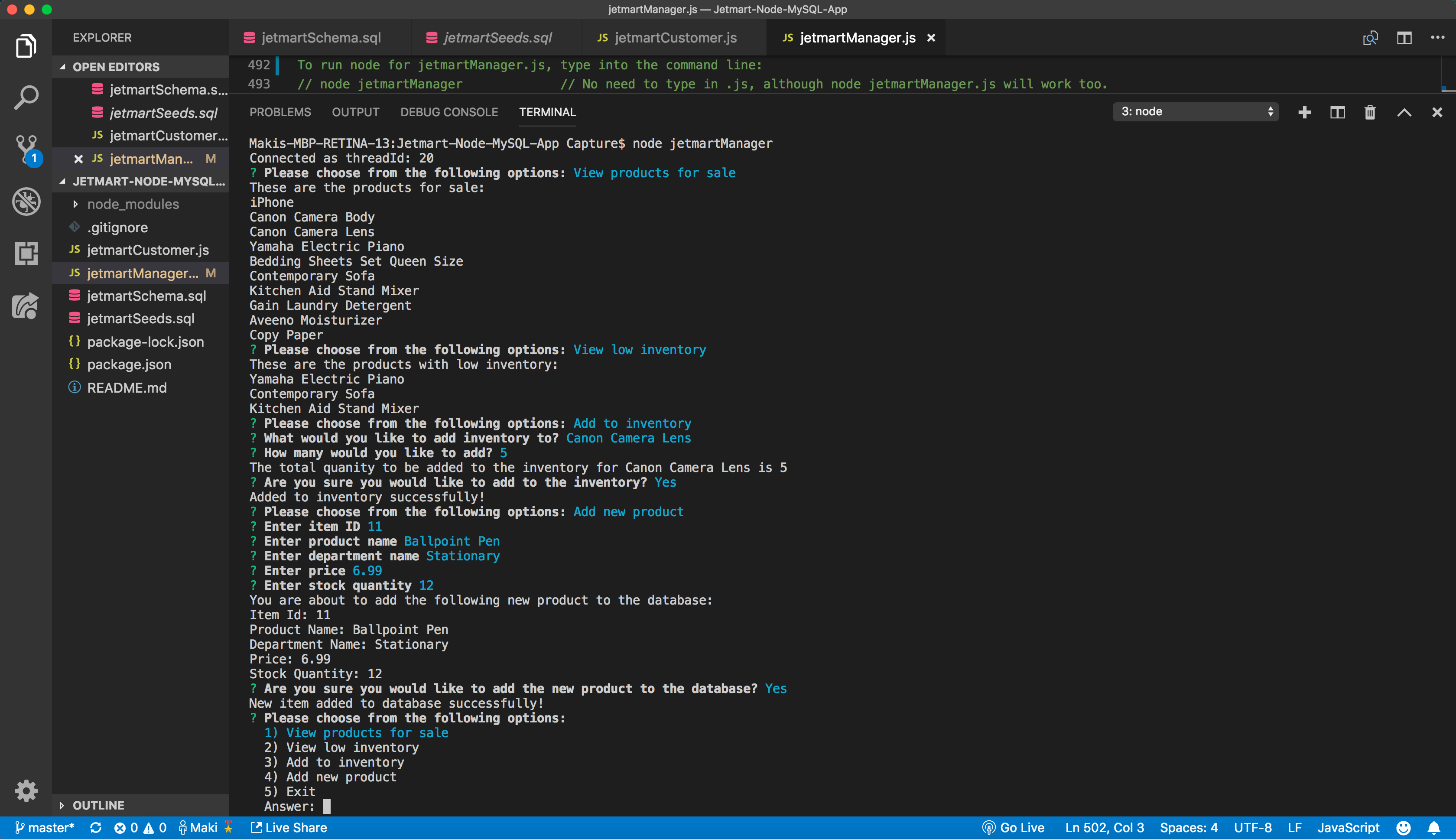This screenshot has height=839, width=1456.
Task: Open README.md in the explorer
Action: coord(127,388)
